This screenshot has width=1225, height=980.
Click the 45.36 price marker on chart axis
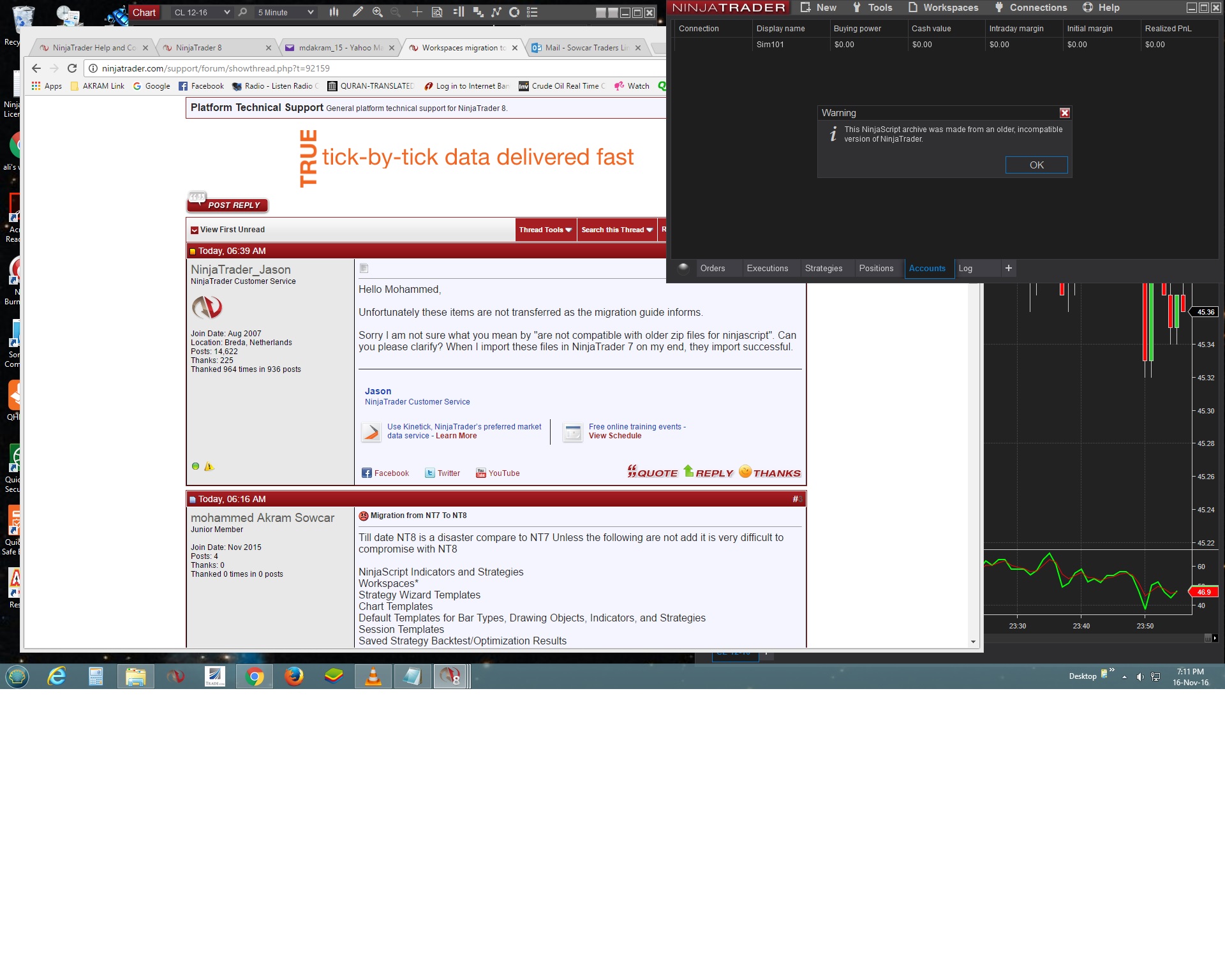[x=1205, y=312]
